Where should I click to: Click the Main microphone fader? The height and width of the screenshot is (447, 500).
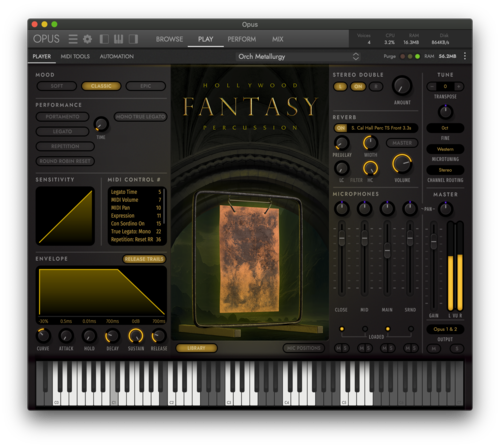click(x=387, y=250)
